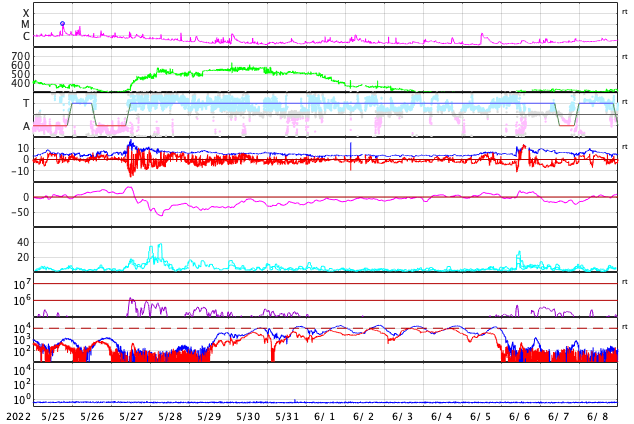
Task: Click the 5/25 date label
Action: (x=53, y=416)
